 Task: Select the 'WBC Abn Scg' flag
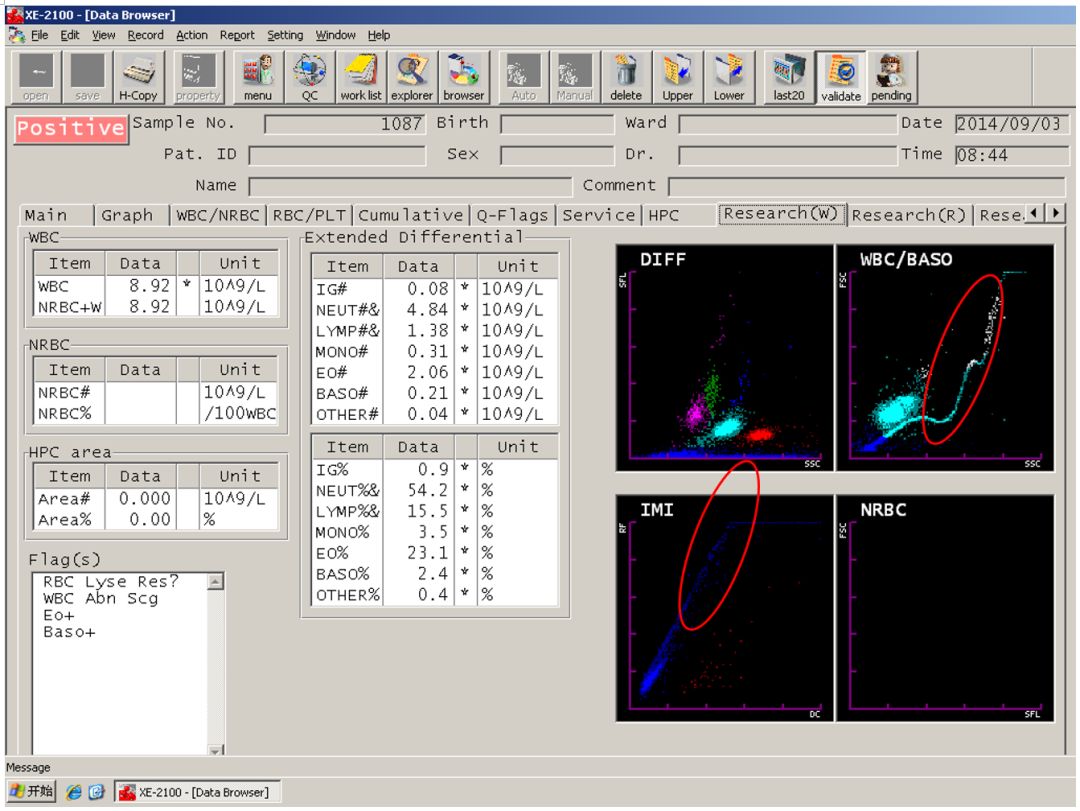click(101, 599)
